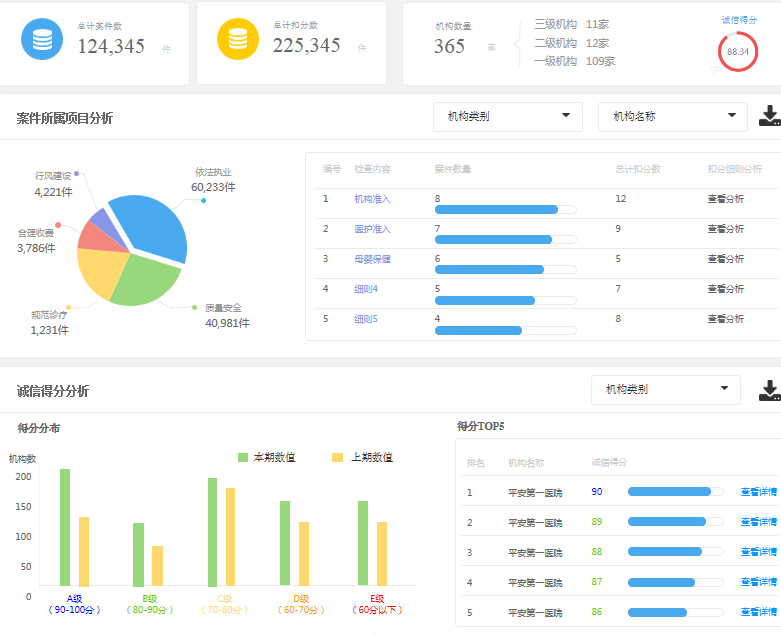Expand the 机构名称 dropdown
Image resolution: width=781 pixels, height=635 pixels.
672,116
